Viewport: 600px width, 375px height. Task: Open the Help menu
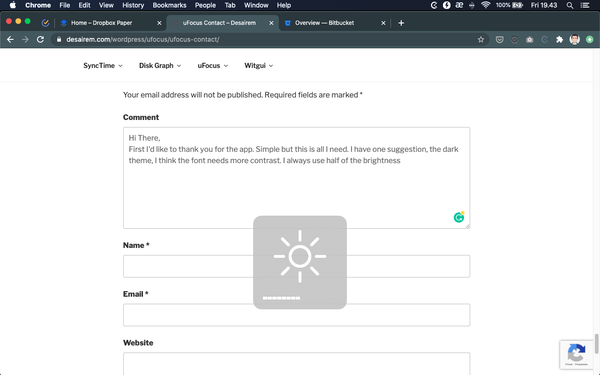284,5
